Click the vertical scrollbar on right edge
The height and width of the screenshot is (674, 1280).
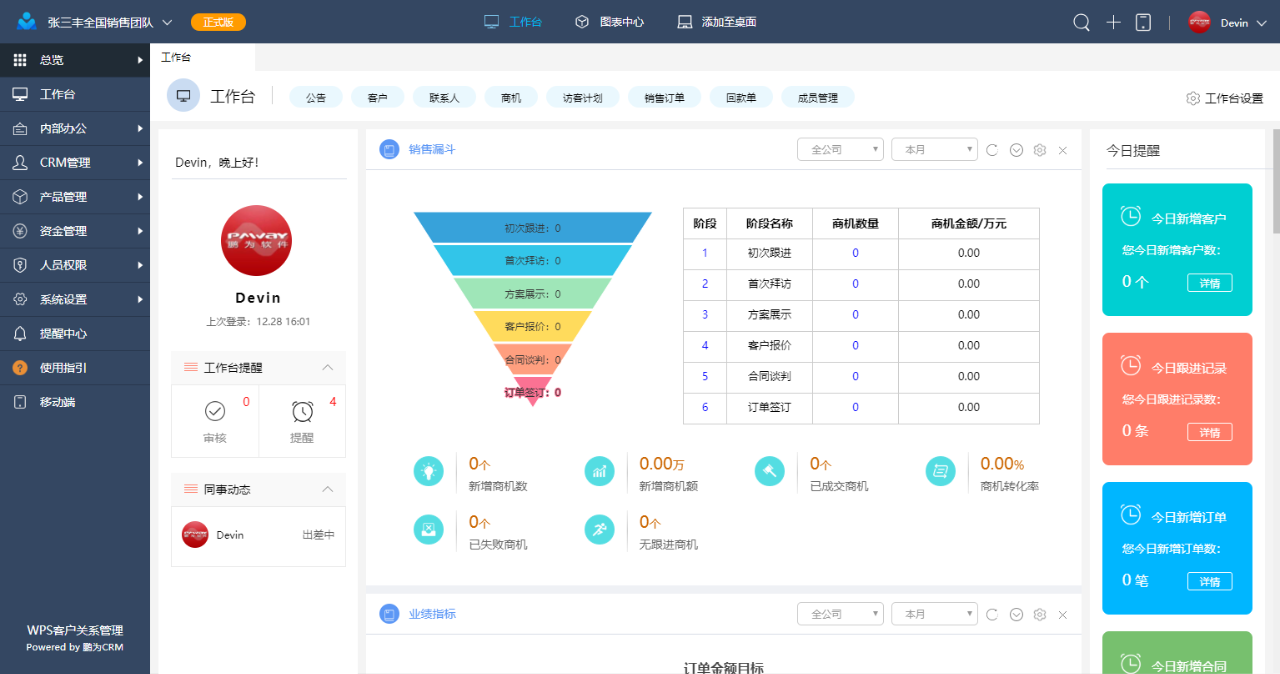pos(1275,180)
